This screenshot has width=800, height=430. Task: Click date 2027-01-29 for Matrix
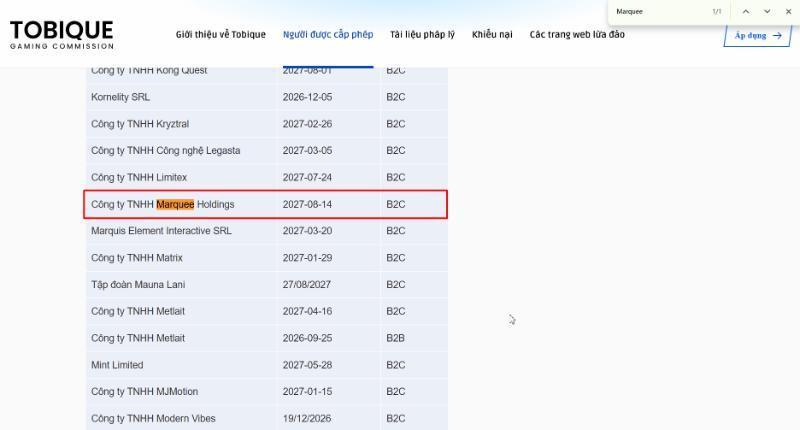point(307,258)
